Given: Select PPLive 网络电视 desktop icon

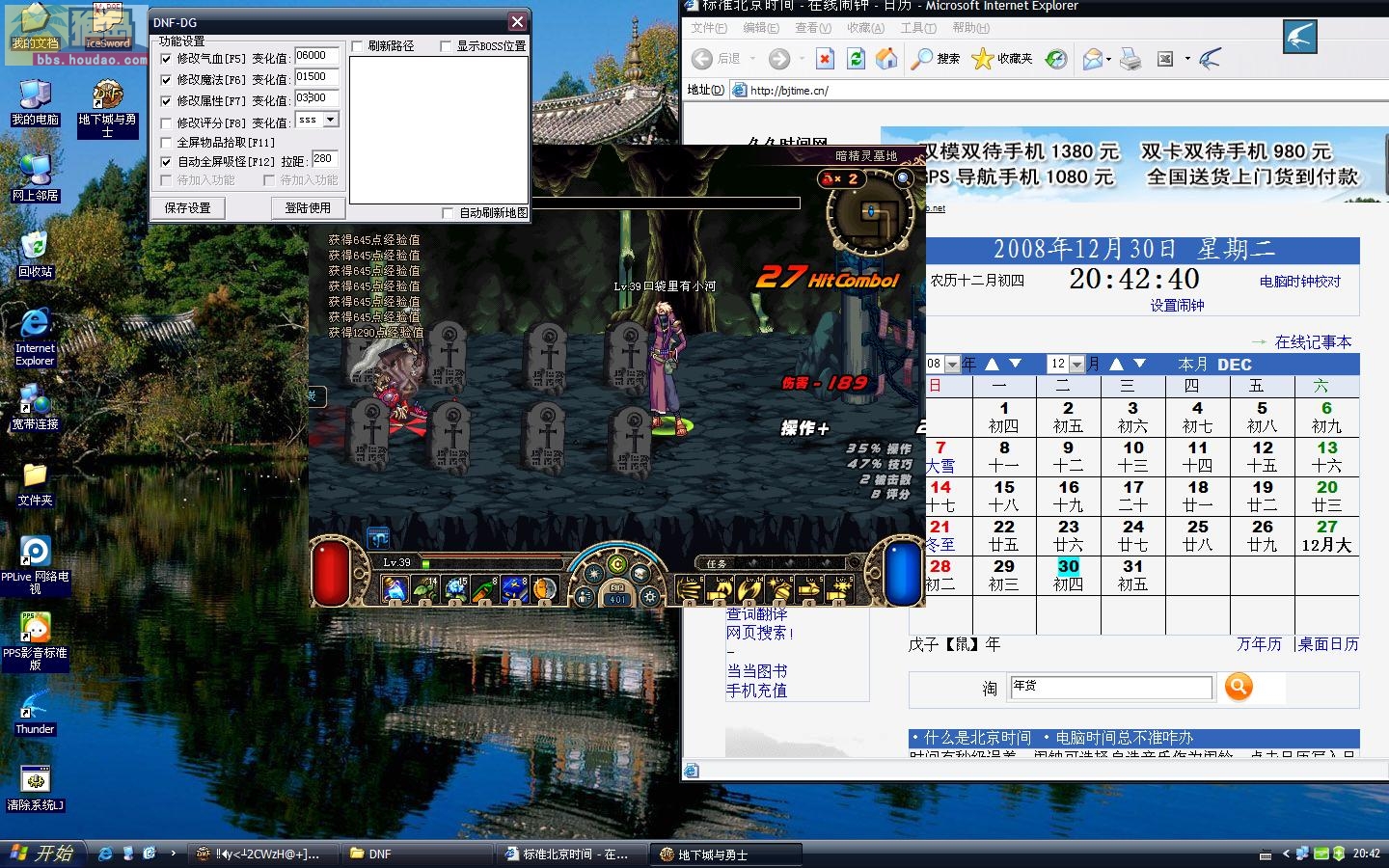Looking at the screenshot, I should tap(35, 564).
